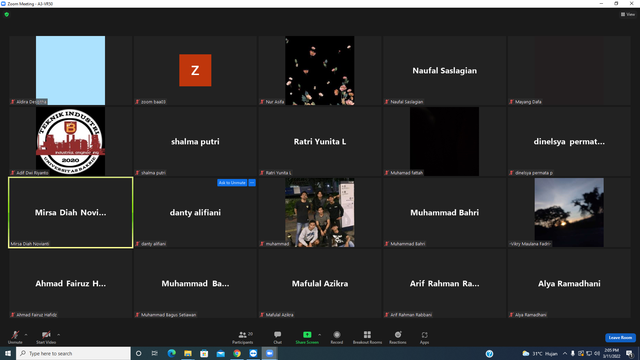This screenshot has width=640, height=360.
Task: Select the Alya Ramadhani participant tile
Action: tap(569, 283)
